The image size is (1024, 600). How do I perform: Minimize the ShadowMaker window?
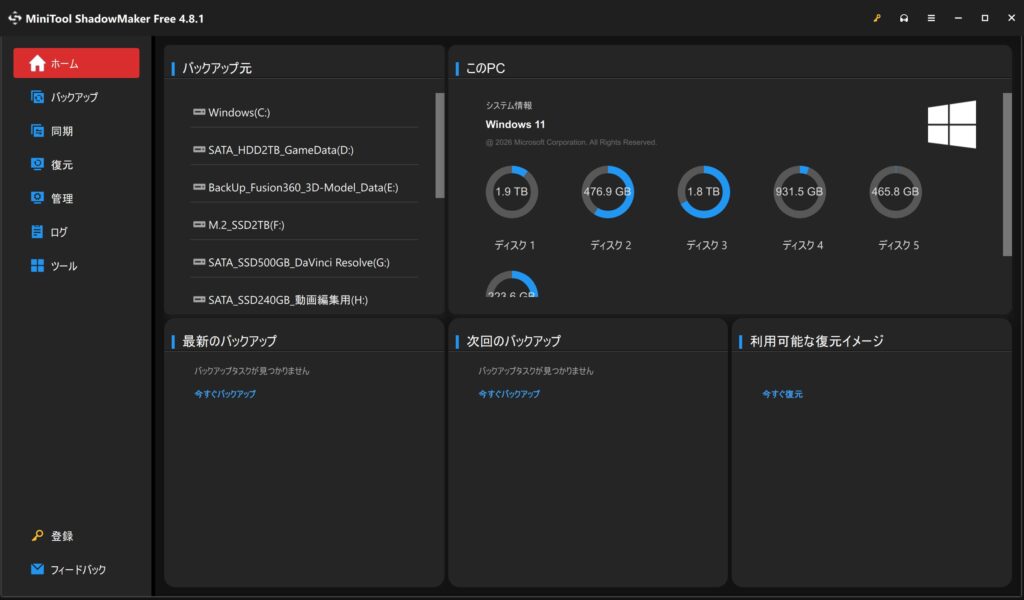point(958,18)
